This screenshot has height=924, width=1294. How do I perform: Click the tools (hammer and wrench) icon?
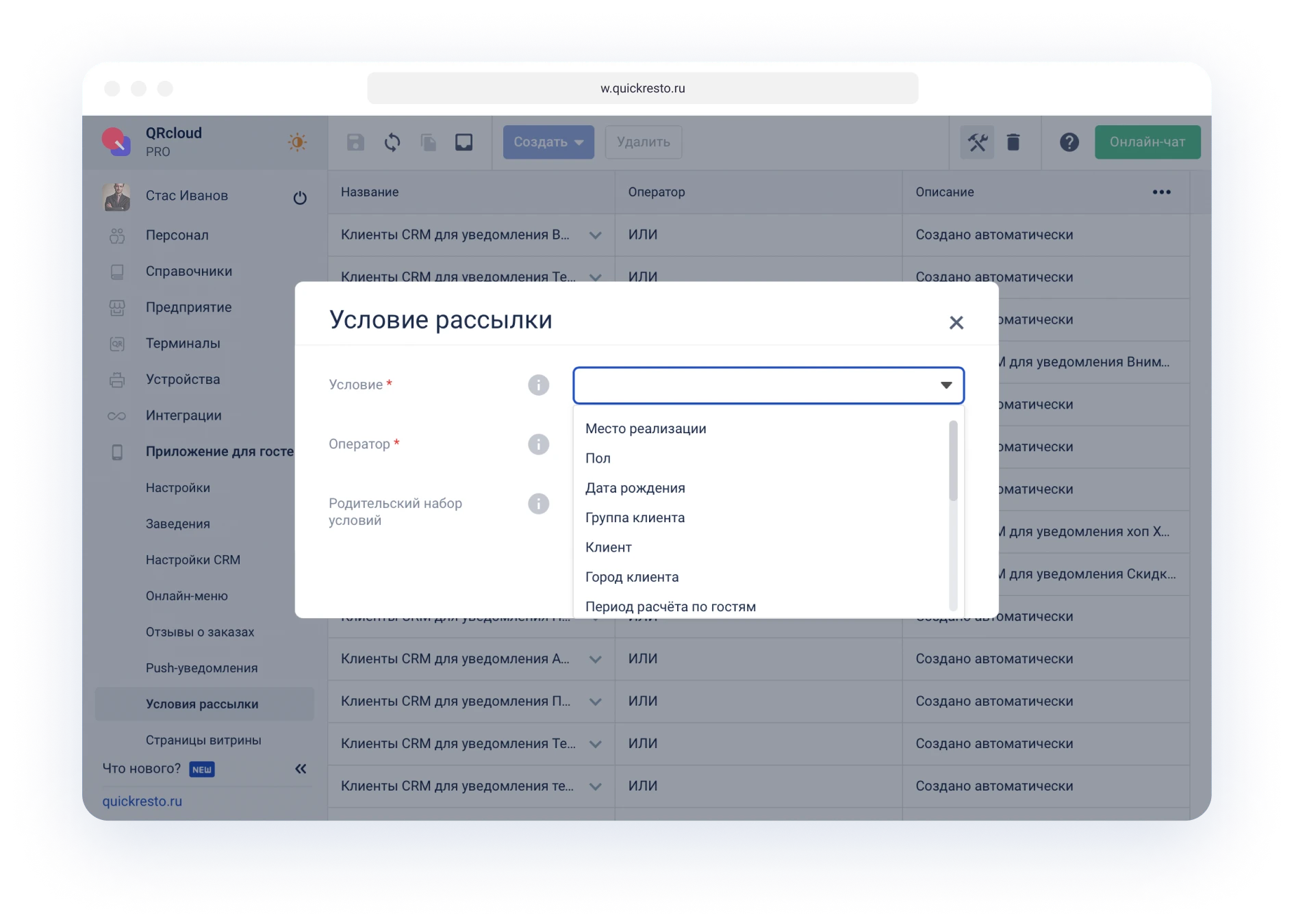[977, 142]
